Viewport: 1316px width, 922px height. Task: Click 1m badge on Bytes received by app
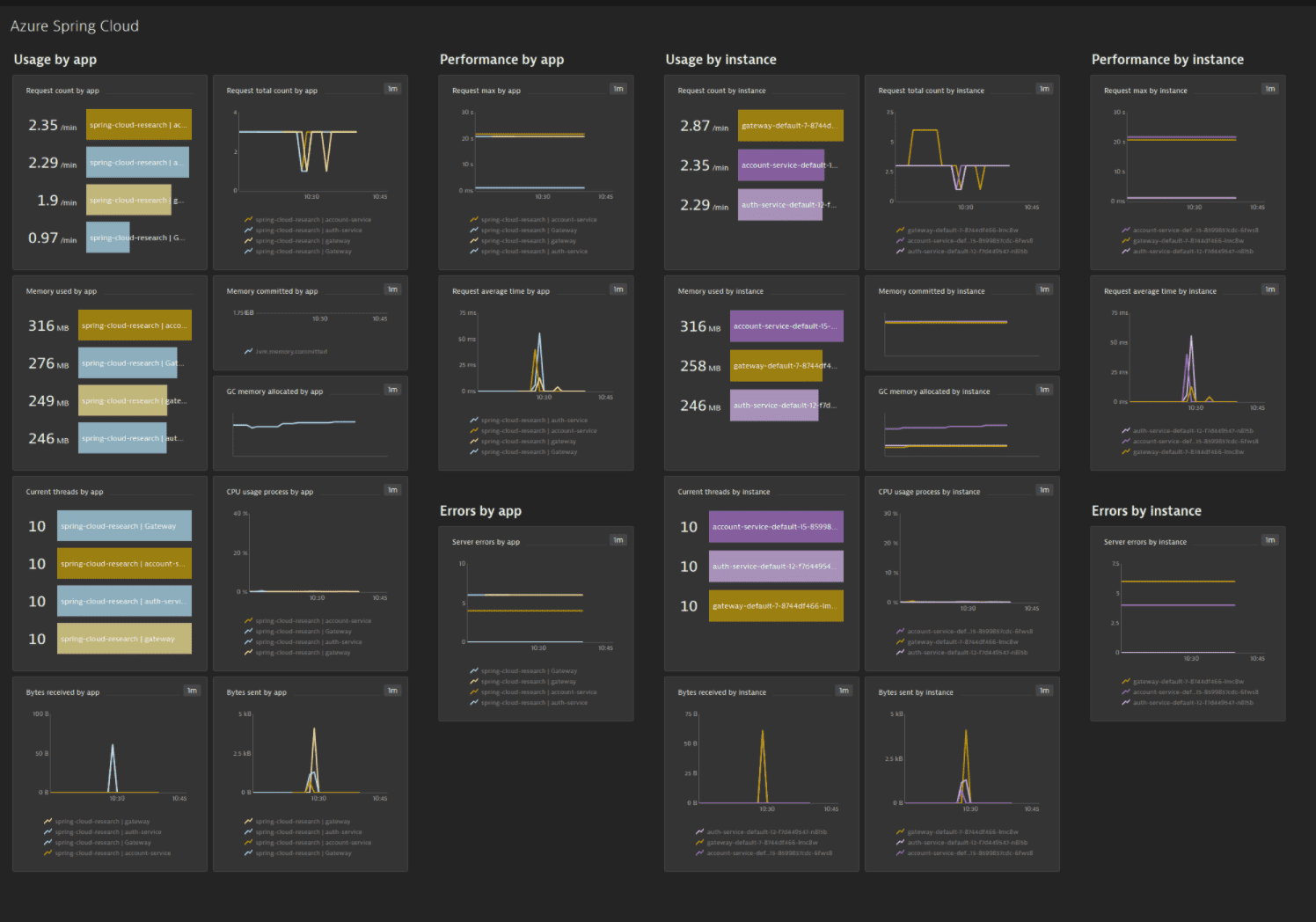click(192, 691)
